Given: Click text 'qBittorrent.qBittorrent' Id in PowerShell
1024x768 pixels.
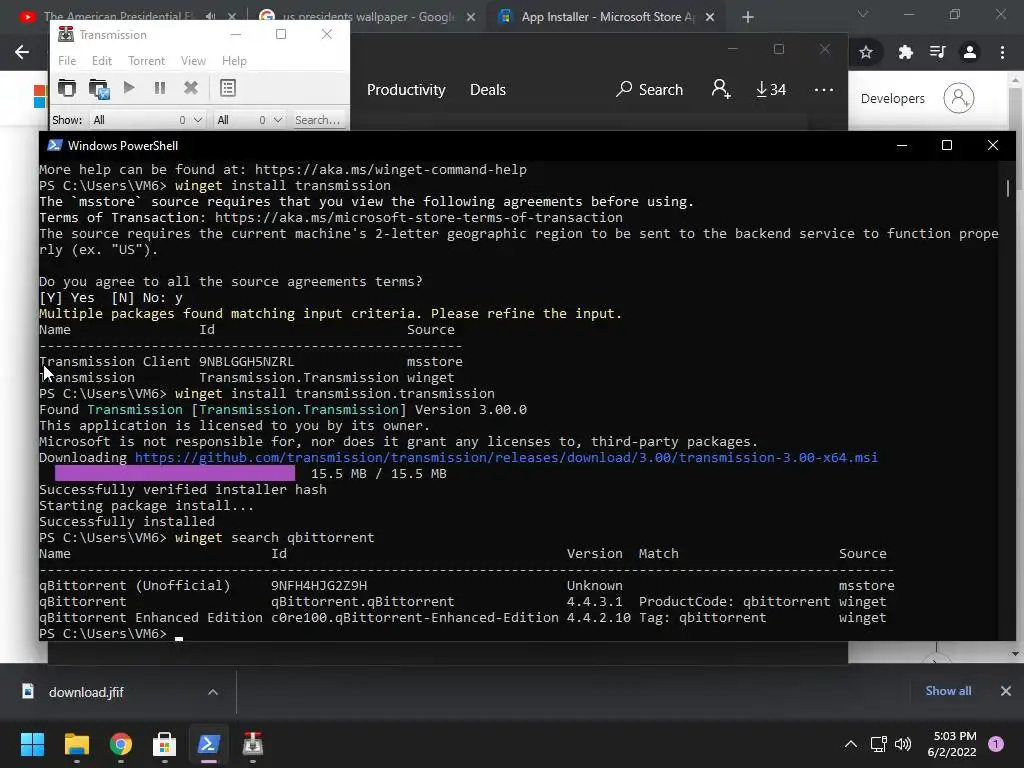Looking at the screenshot, I should [x=362, y=601].
